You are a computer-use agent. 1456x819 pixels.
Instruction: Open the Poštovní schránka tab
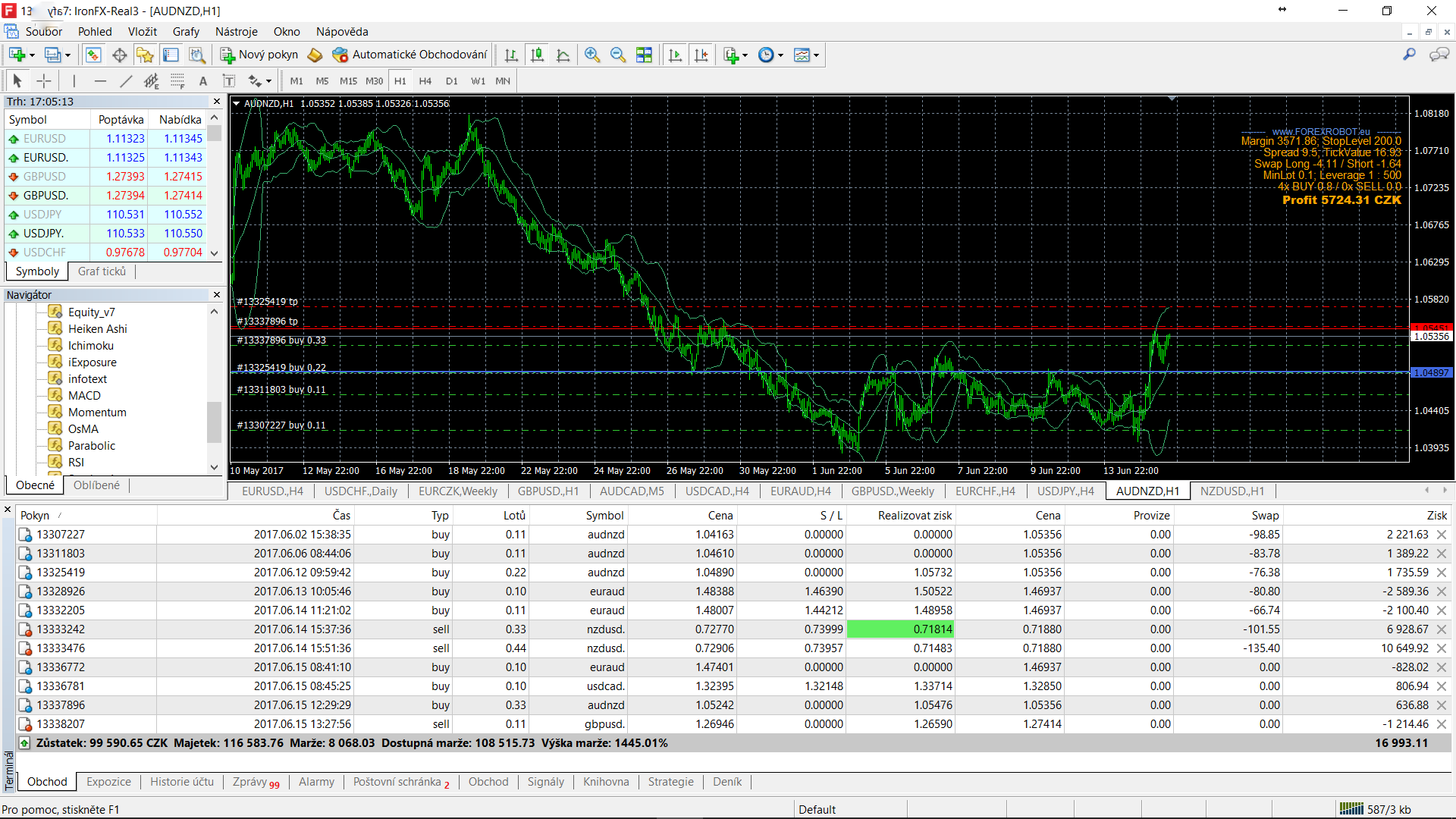(x=401, y=782)
